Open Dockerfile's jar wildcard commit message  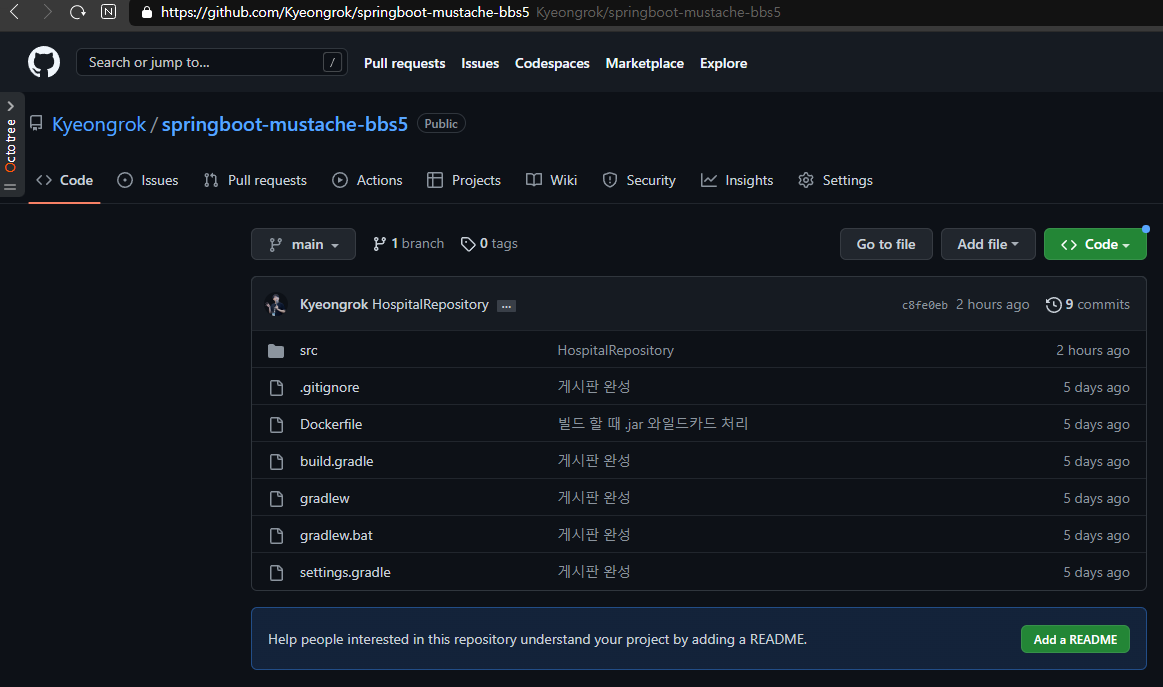pos(653,424)
